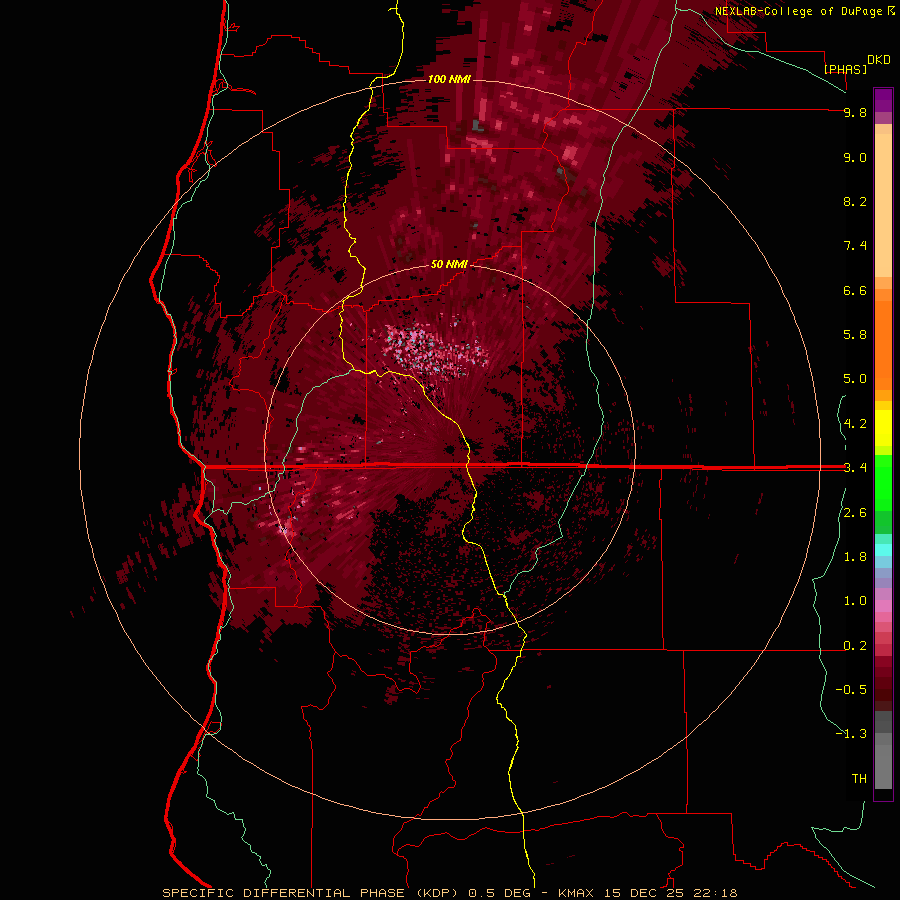The width and height of the screenshot is (900, 900).
Task: Click the 2.6 legend value
Action: (x=855, y=513)
